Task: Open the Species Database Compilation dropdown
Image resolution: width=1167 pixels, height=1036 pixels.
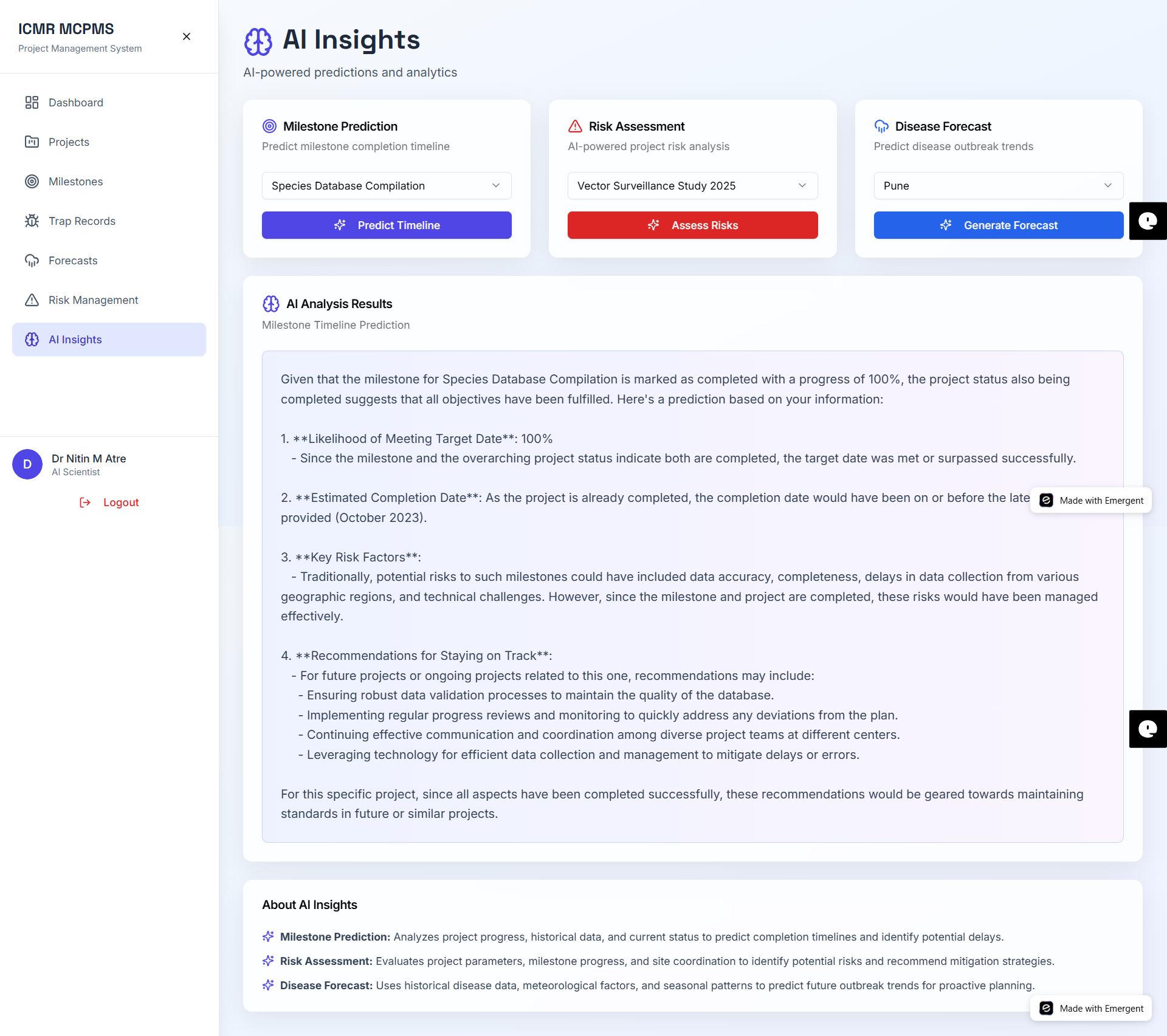Action: pos(387,186)
